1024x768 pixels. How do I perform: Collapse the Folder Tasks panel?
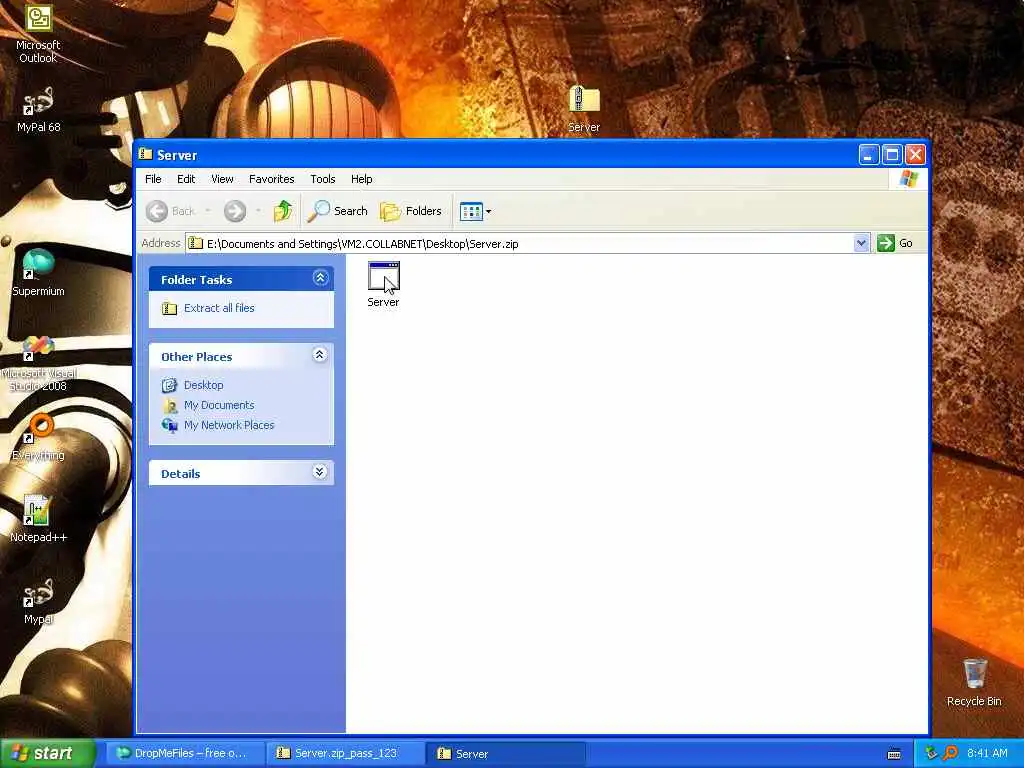pyautogui.click(x=320, y=278)
